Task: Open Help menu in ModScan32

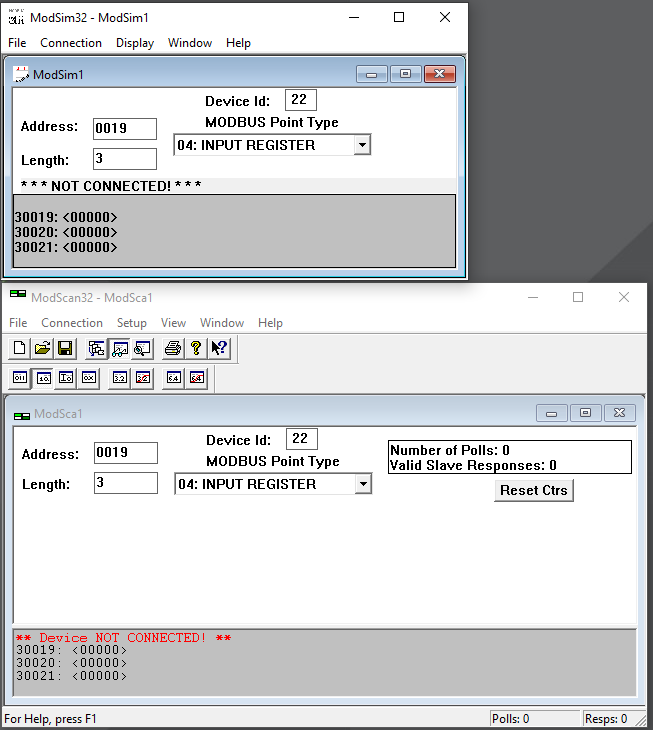Action: pos(270,323)
